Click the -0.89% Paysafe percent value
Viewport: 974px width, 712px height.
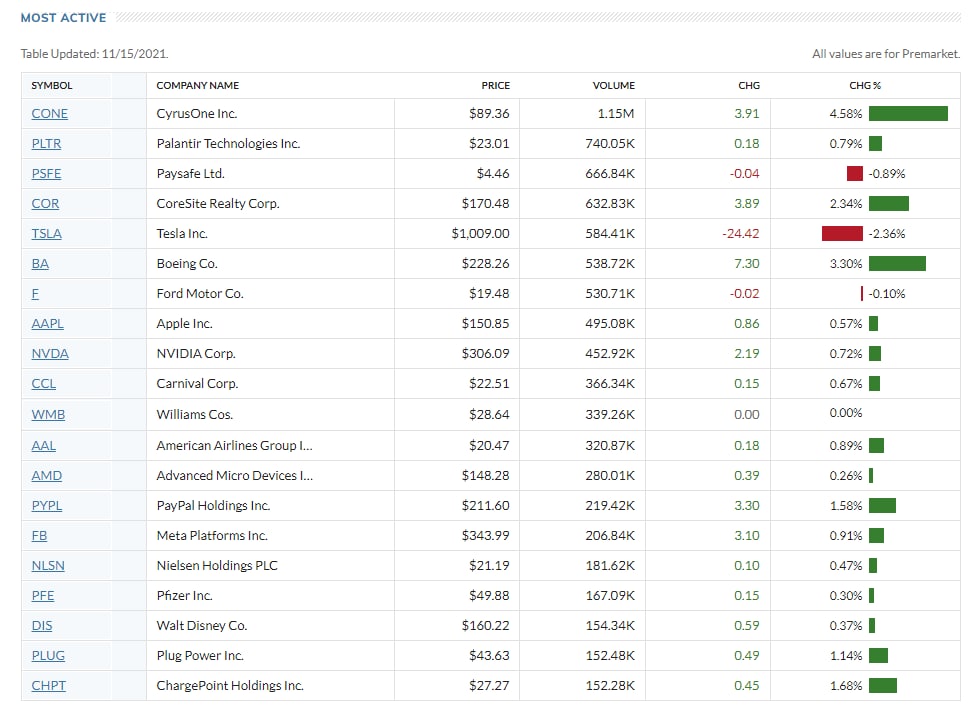click(x=886, y=173)
